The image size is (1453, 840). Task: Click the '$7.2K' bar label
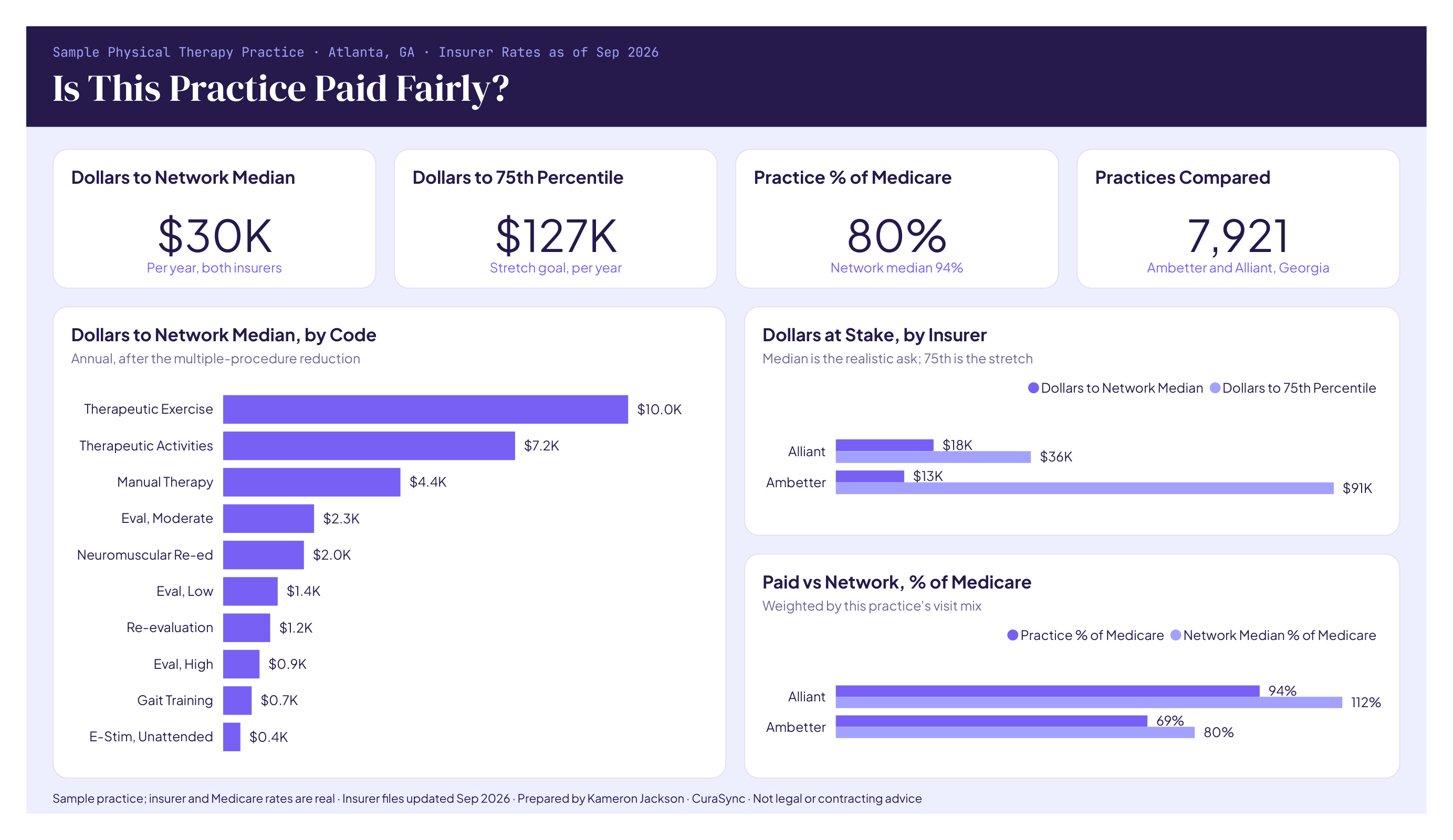click(541, 446)
